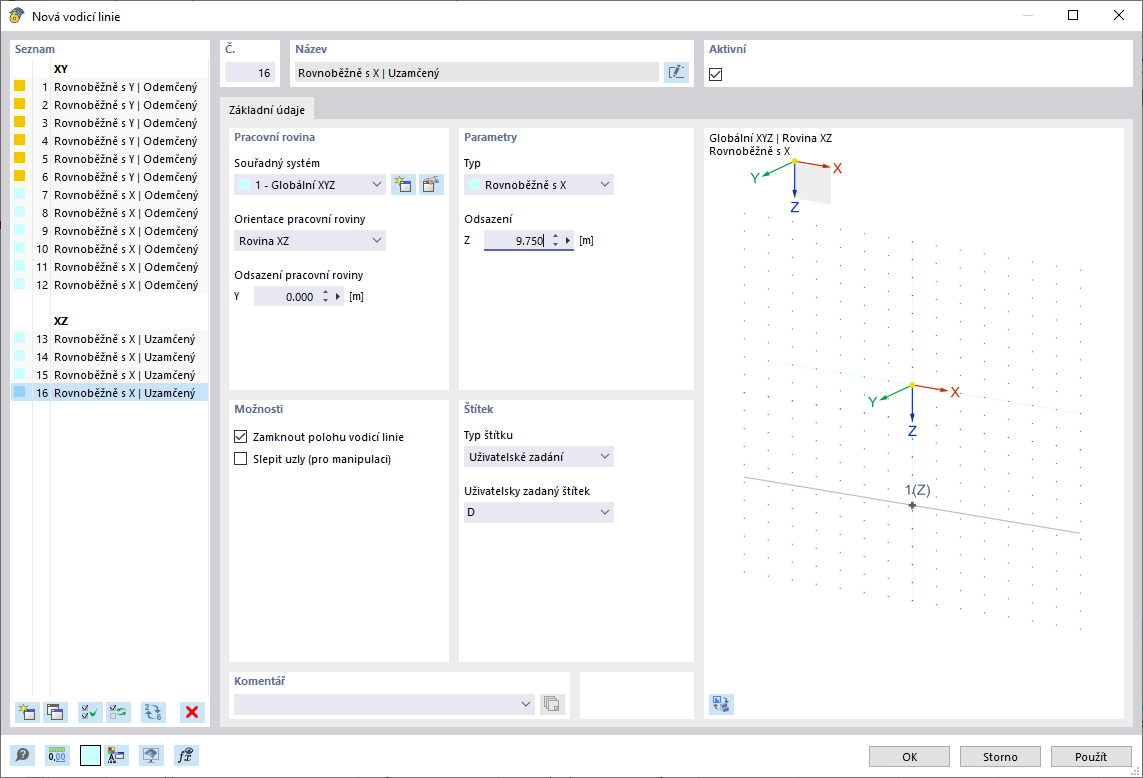Select list row 12 Rovnoběžně s X

coord(110,284)
